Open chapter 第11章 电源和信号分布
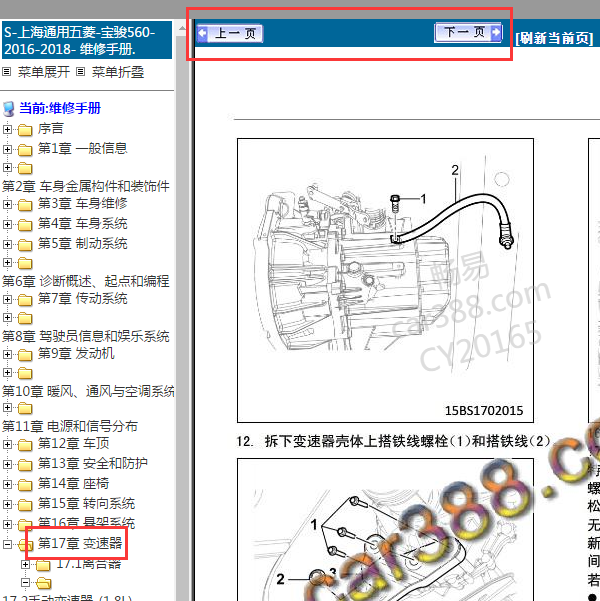600x601 pixels. (70, 426)
